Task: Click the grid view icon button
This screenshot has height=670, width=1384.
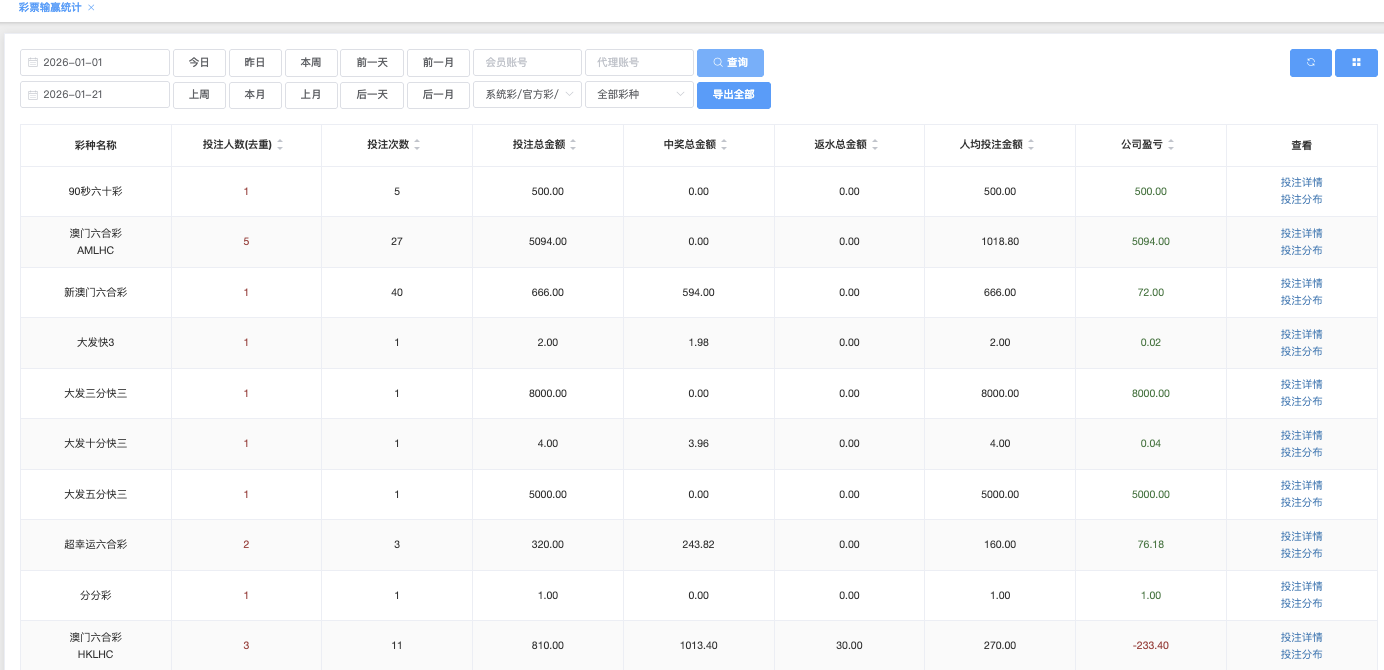Action: (1356, 63)
